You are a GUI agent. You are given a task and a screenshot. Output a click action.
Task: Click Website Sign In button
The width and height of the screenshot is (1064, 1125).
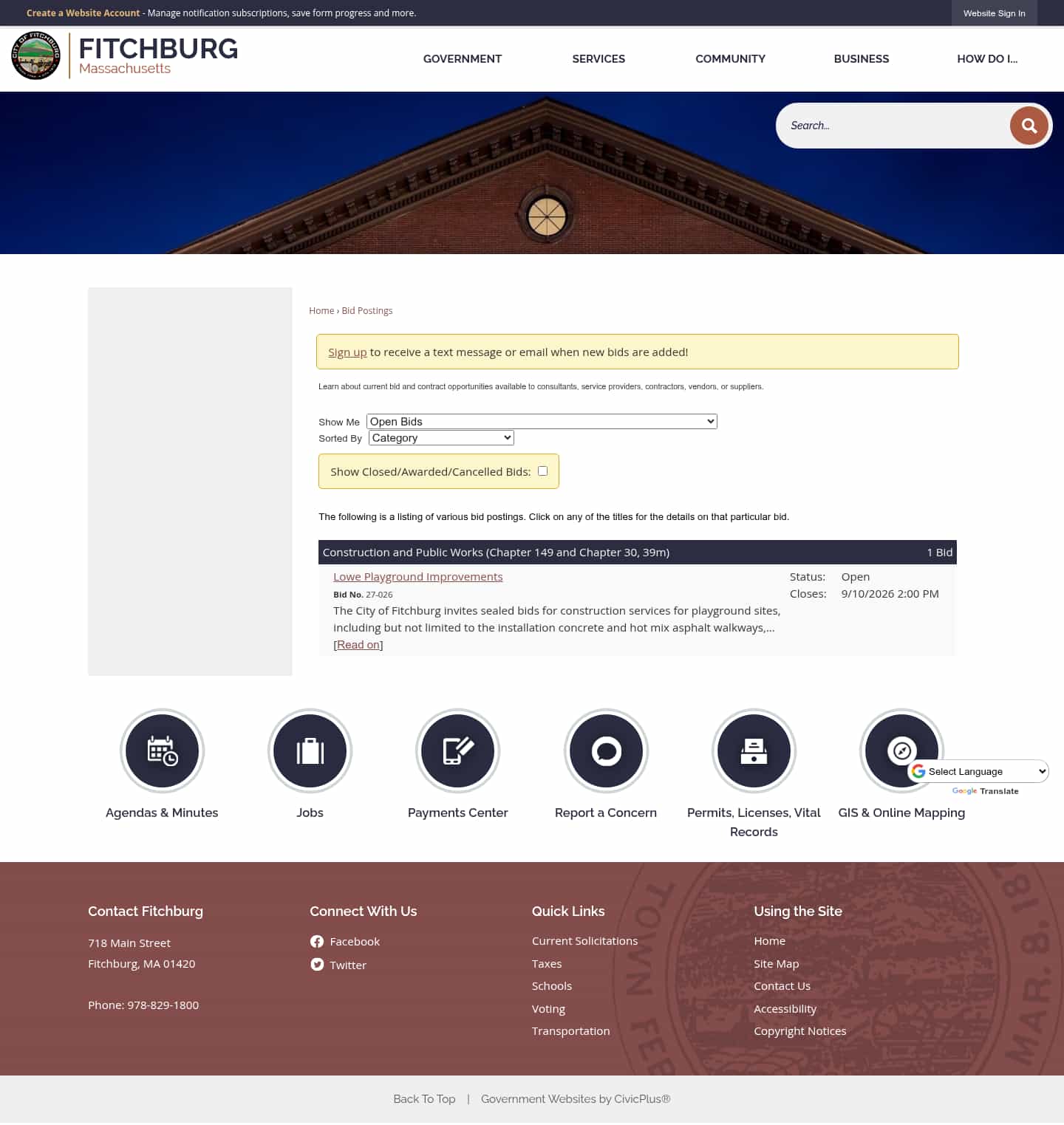coord(994,13)
